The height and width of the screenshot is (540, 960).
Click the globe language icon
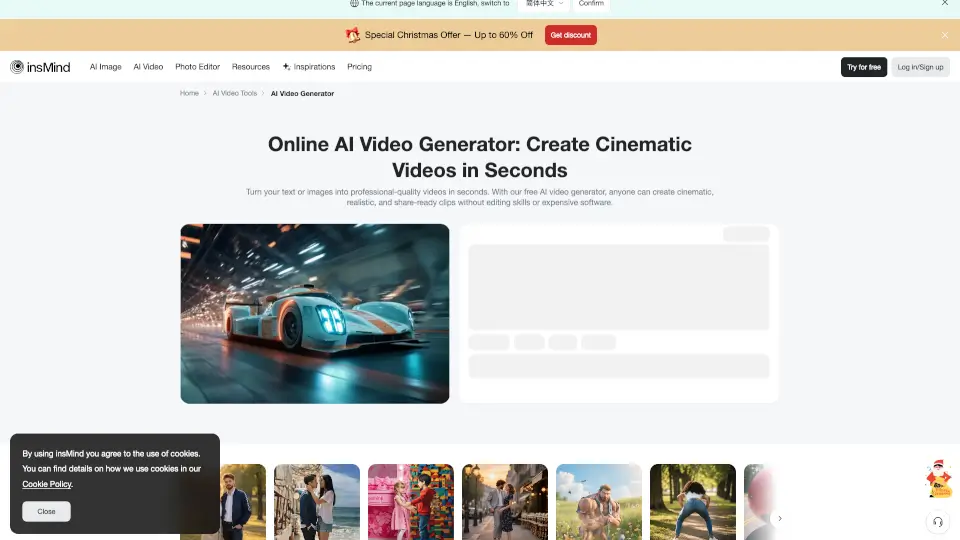point(354,3)
